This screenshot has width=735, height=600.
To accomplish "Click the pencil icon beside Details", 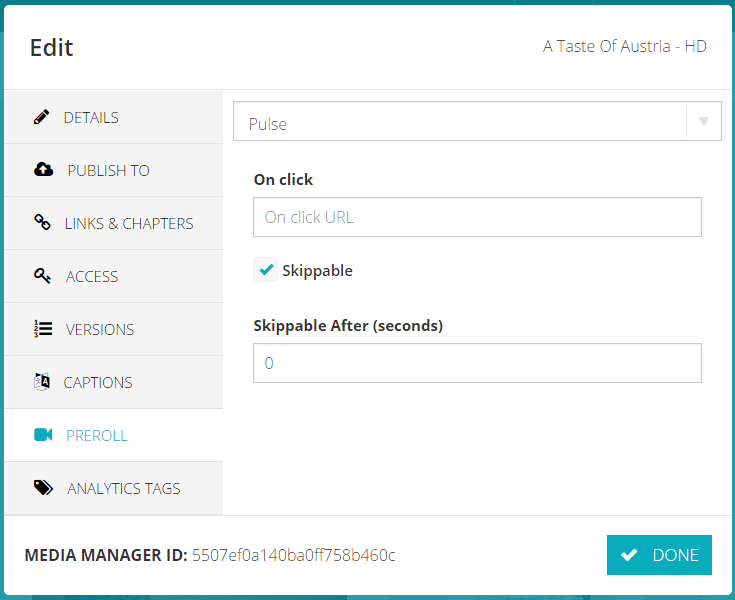I will coord(42,117).
